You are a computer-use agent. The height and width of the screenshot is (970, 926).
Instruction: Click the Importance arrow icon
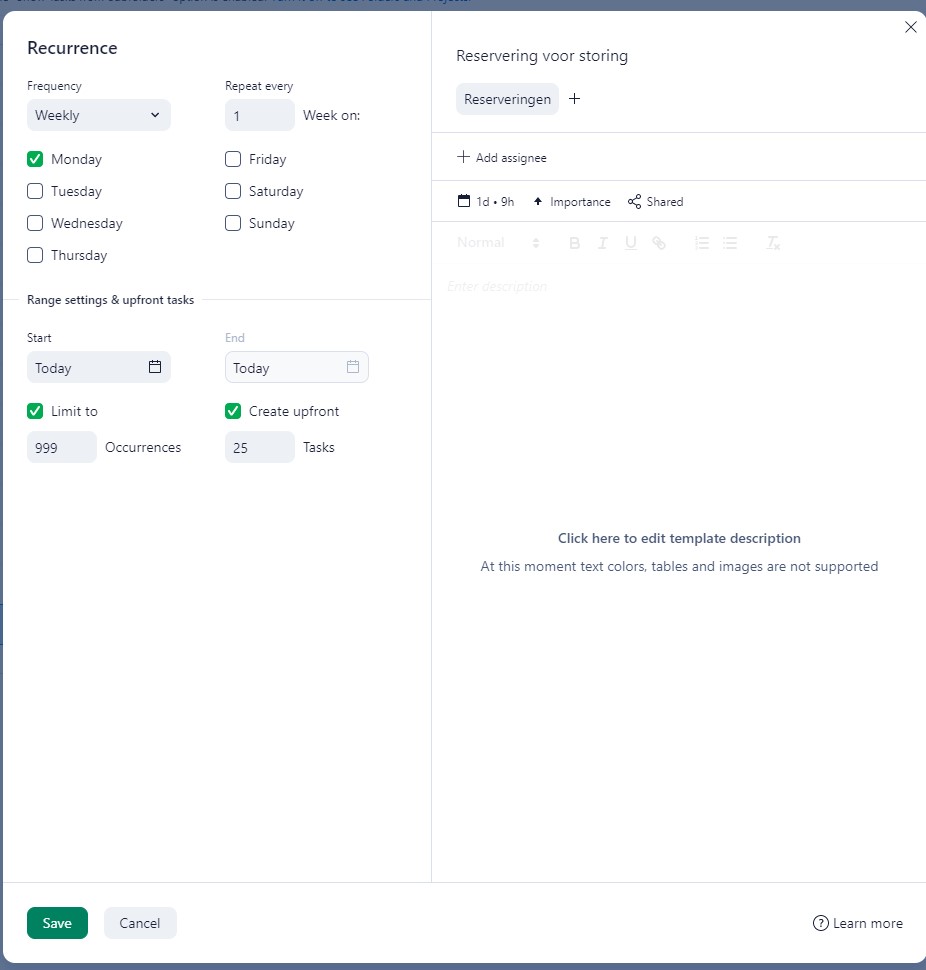538,201
